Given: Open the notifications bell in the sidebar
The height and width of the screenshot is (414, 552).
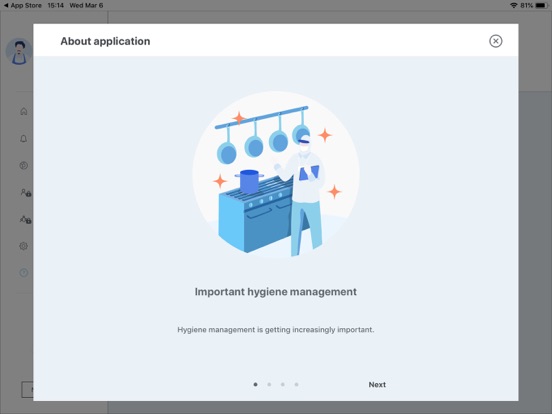Looking at the screenshot, I should click(24, 139).
